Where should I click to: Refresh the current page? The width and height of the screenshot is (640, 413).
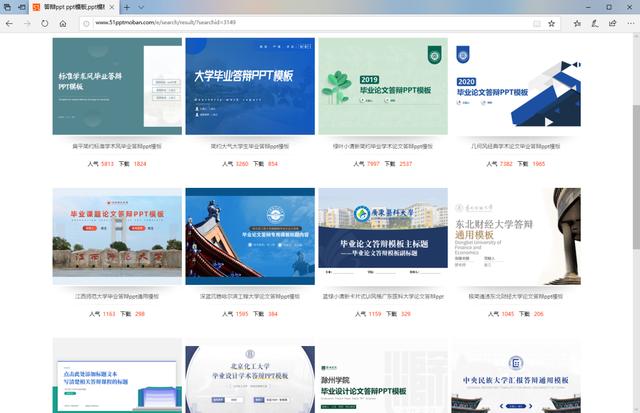45,22
